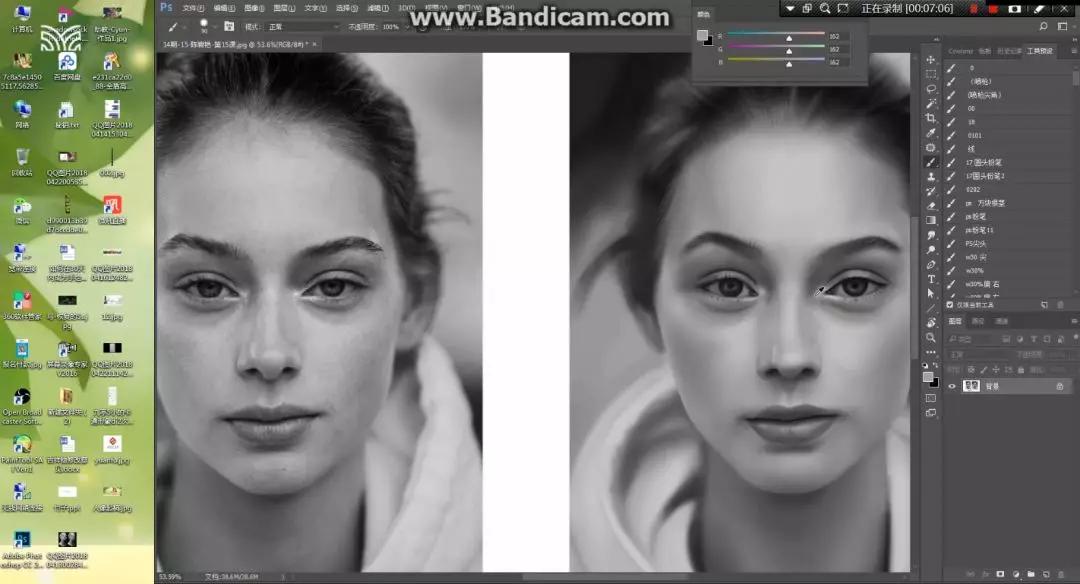Viewport: 1080px width, 584px height.
Task: Select the Rectangular Marquee tool
Action: (931, 74)
